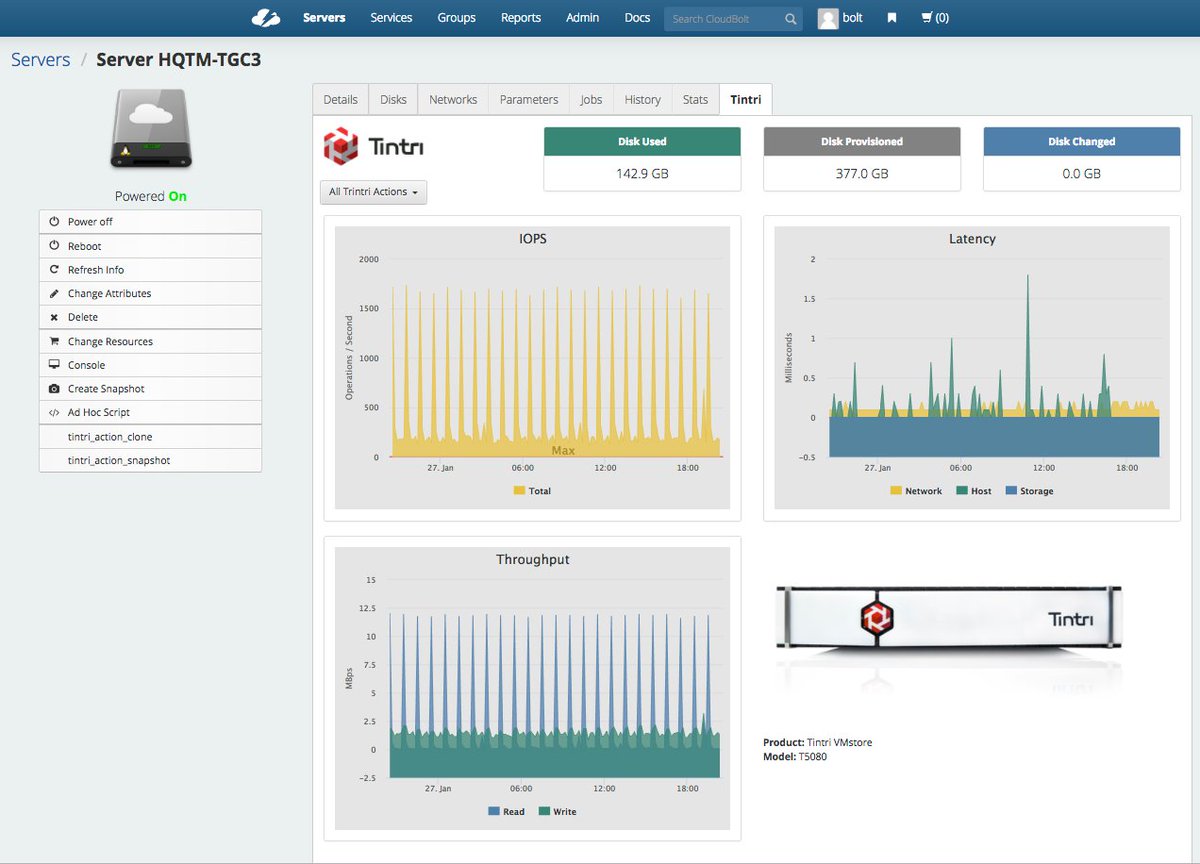Click the Tintri logo in the tab
The image size is (1200, 864).
[373, 146]
